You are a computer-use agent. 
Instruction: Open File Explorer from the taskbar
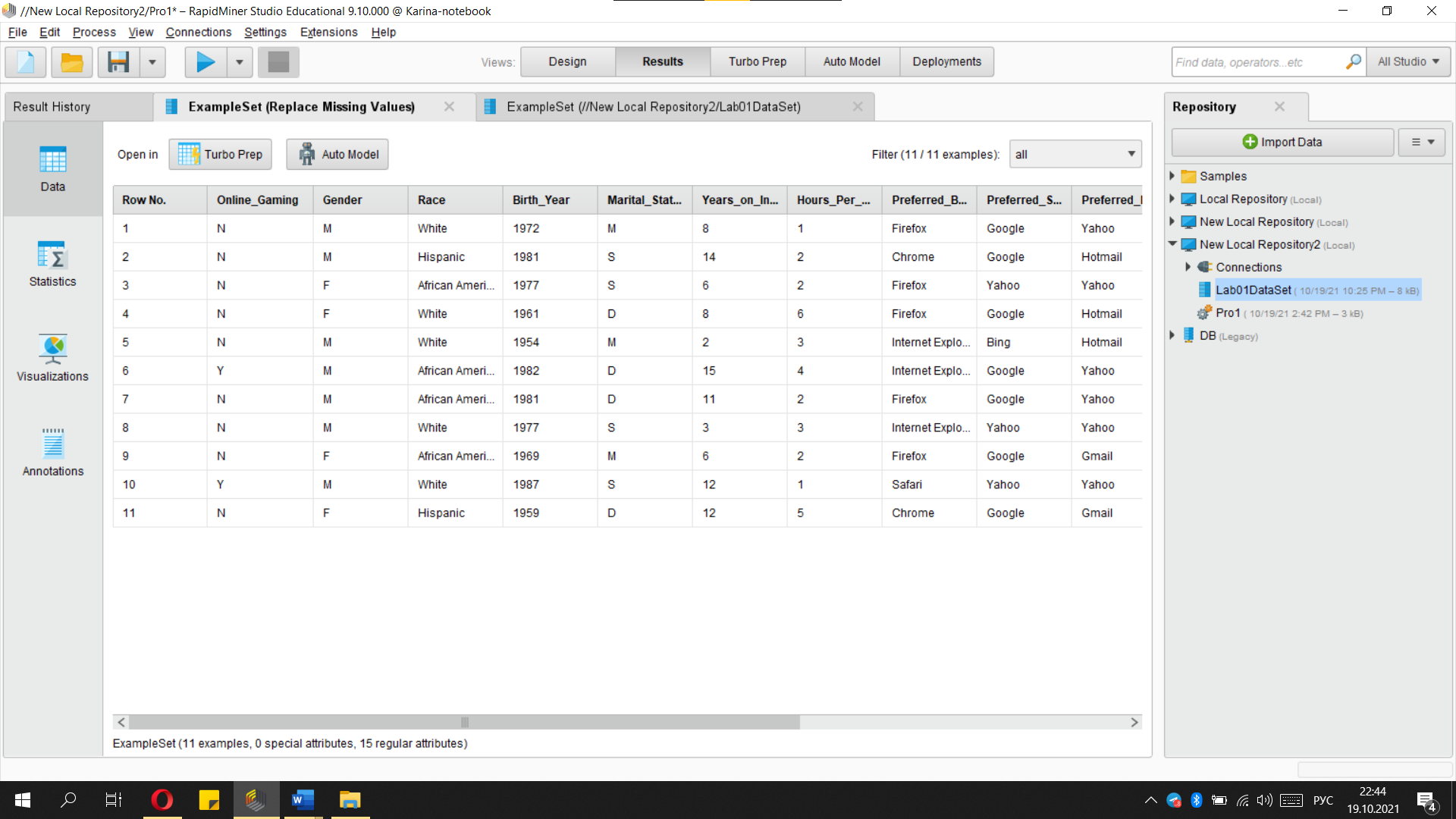pos(350,800)
